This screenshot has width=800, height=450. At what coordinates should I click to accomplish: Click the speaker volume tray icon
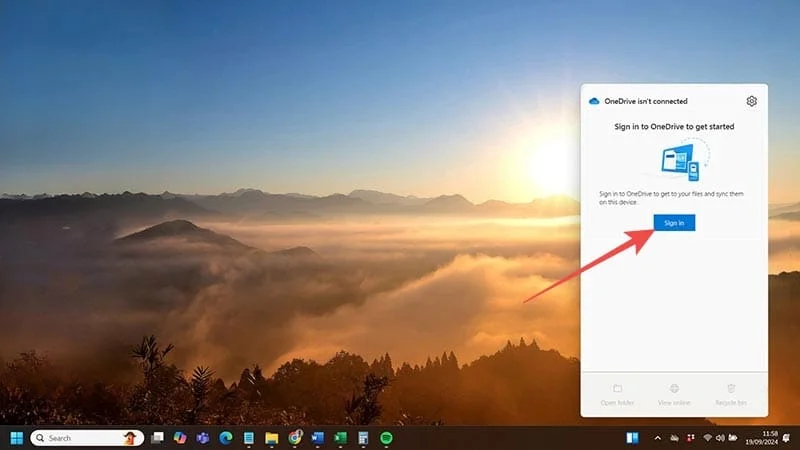pyautogui.click(x=720, y=438)
